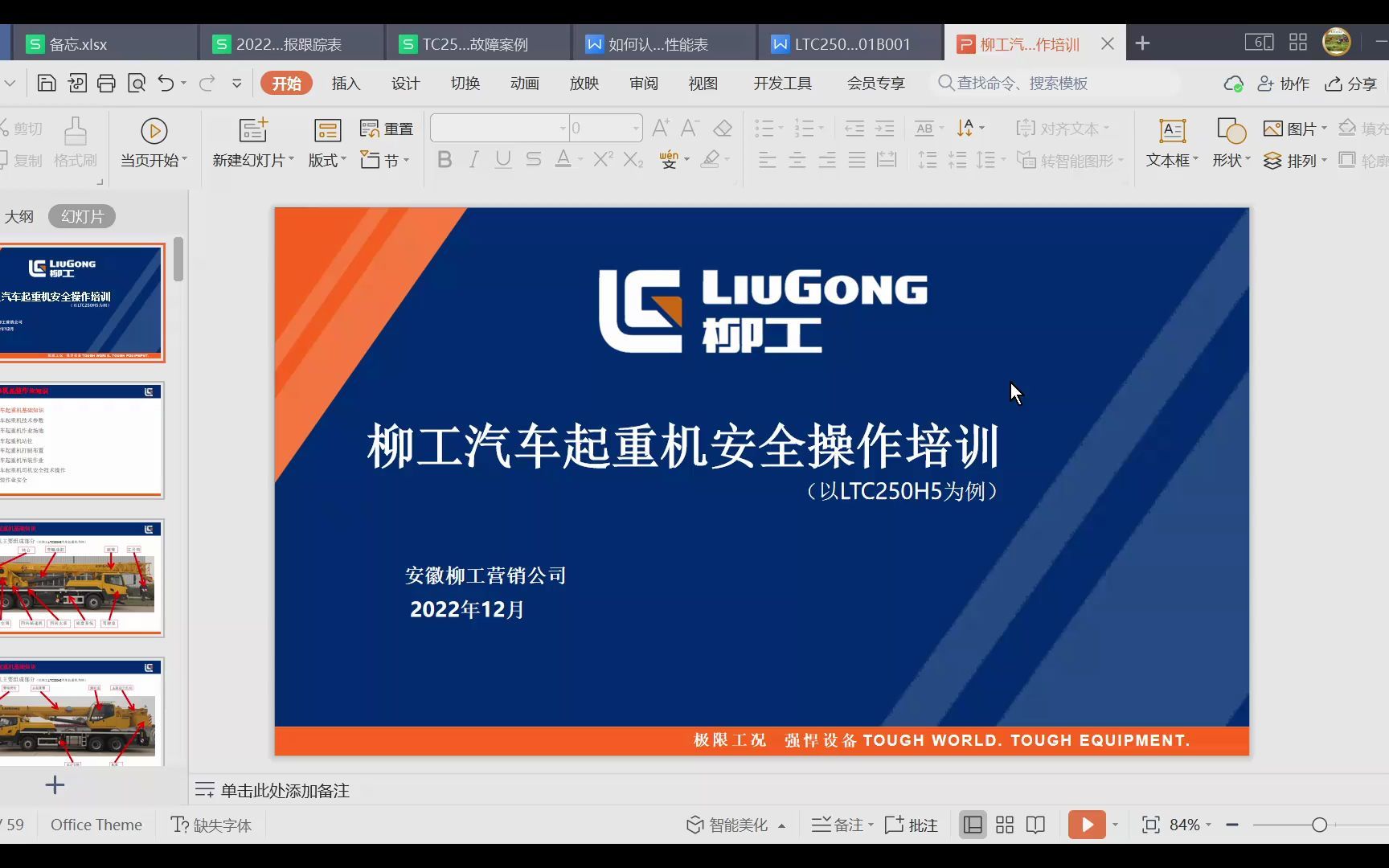The width and height of the screenshot is (1389, 868).
Task: Toggle Strikethrough formatting
Action: click(533, 159)
